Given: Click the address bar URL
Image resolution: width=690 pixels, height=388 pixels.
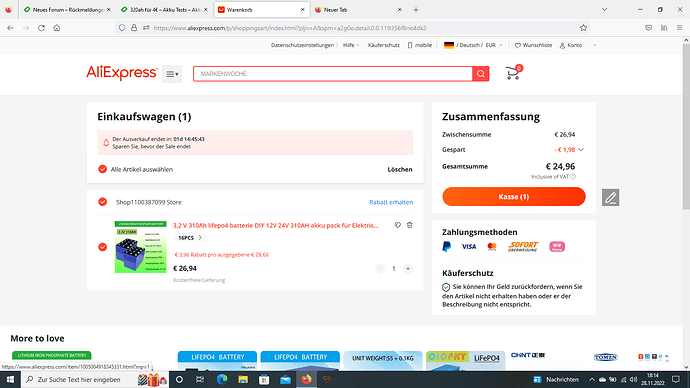Looking at the screenshot, I should click(x=290, y=28).
